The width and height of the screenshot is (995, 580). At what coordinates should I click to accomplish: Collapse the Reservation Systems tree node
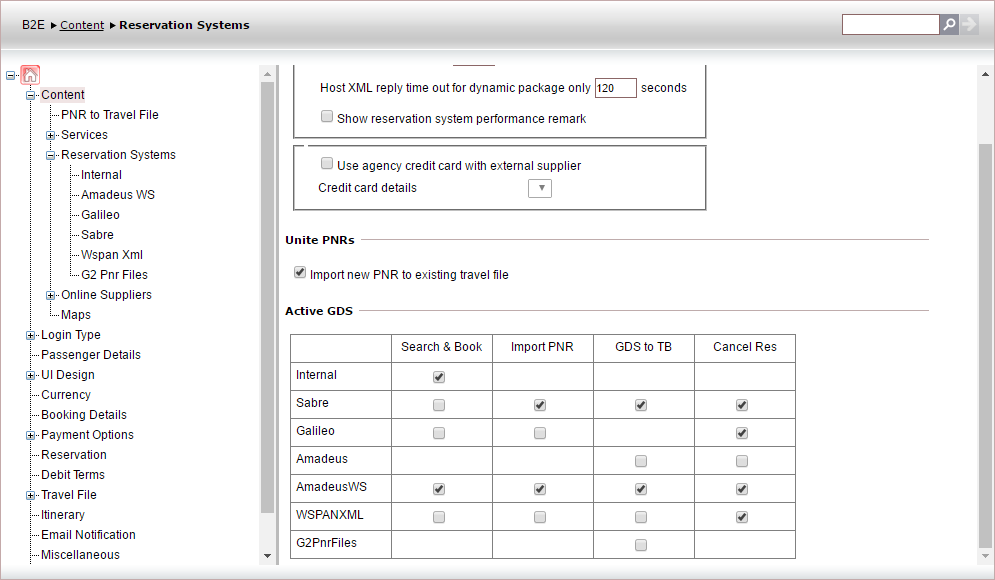[51, 155]
